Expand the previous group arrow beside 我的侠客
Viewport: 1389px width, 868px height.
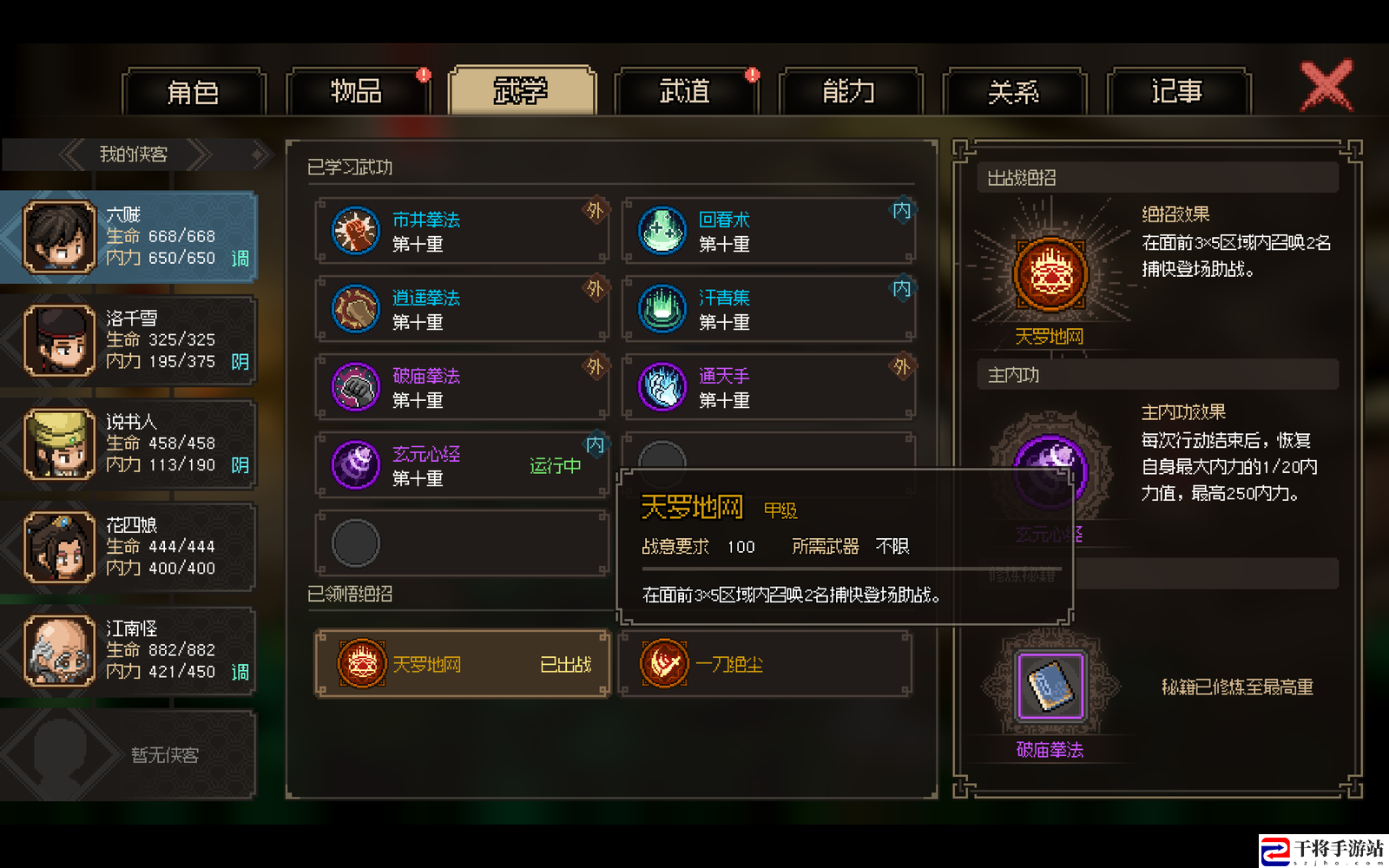(x=73, y=155)
